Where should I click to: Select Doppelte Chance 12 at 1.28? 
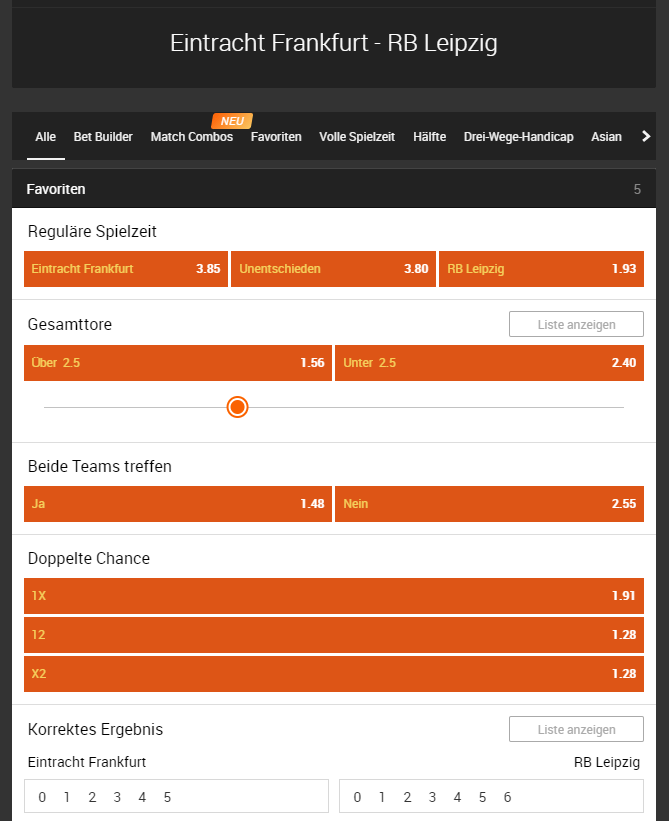334,635
